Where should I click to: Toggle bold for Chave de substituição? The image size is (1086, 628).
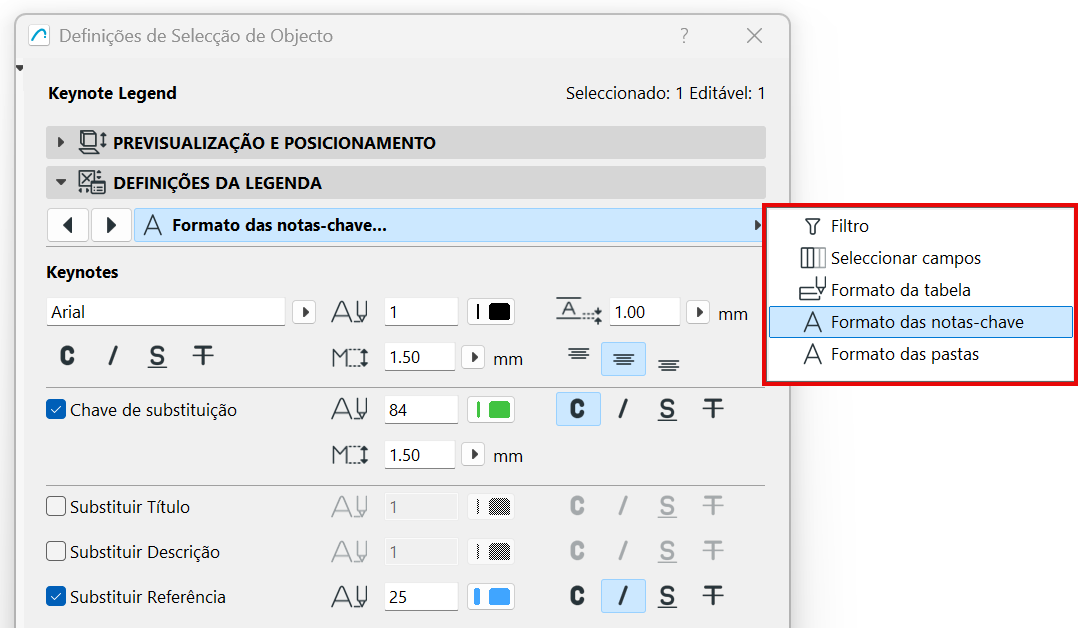(578, 409)
